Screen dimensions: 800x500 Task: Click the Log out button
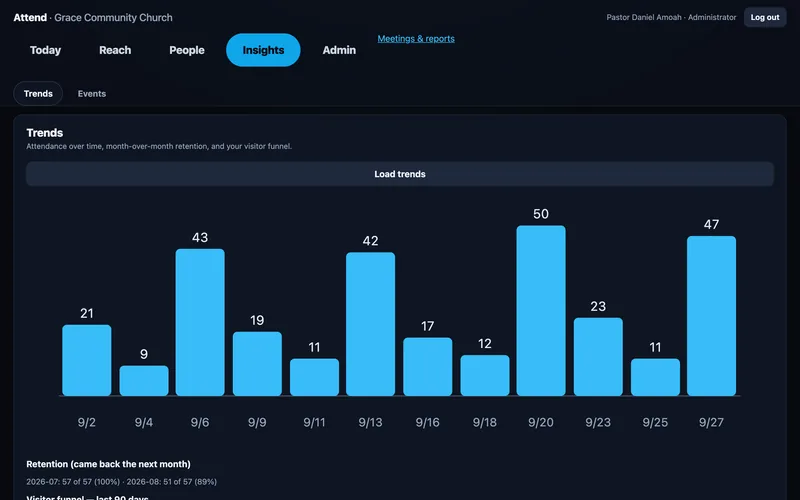coord(765,17)
